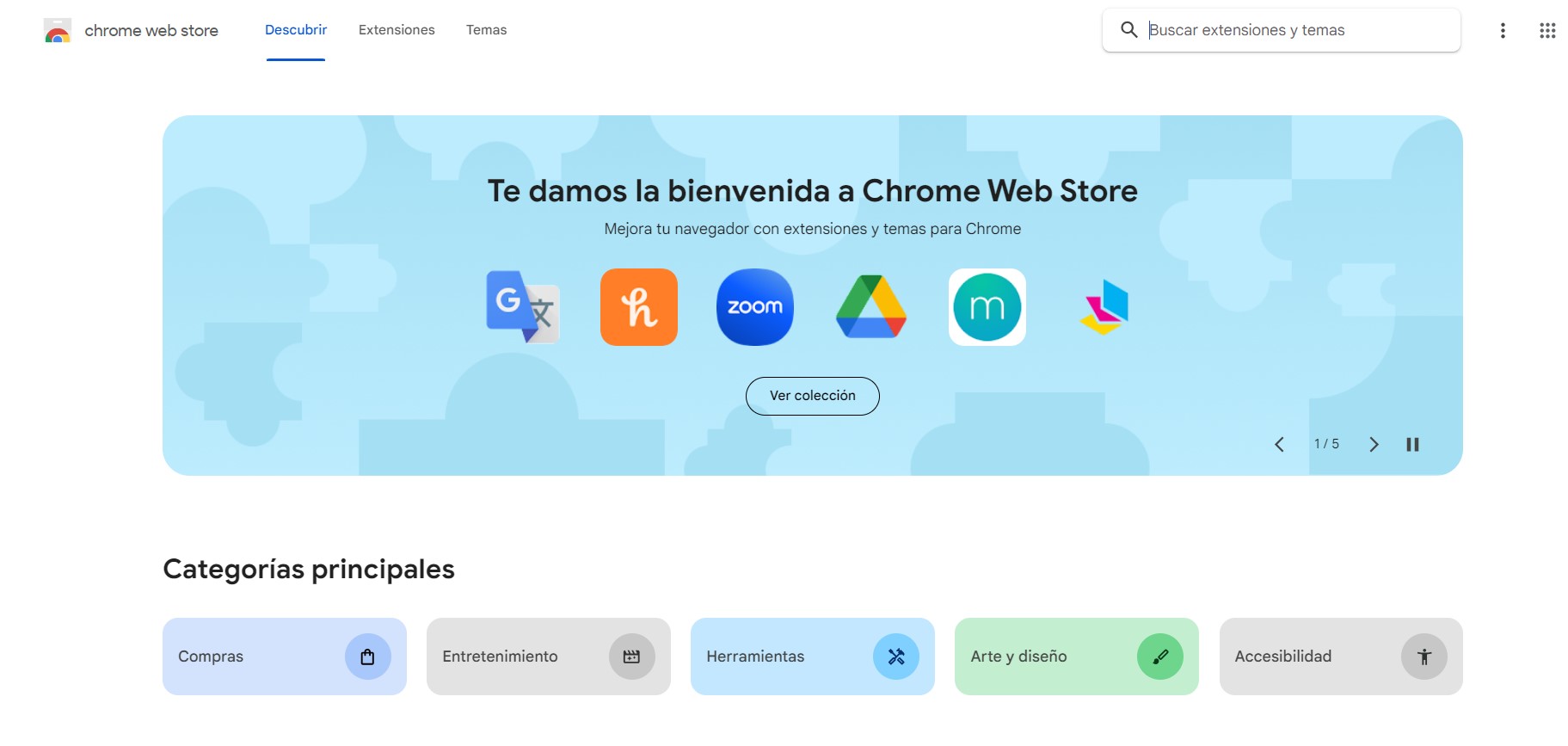The image size is (1568, 746).
Task: Open the Google Translate extension icon
Action: tap(523, 307)
